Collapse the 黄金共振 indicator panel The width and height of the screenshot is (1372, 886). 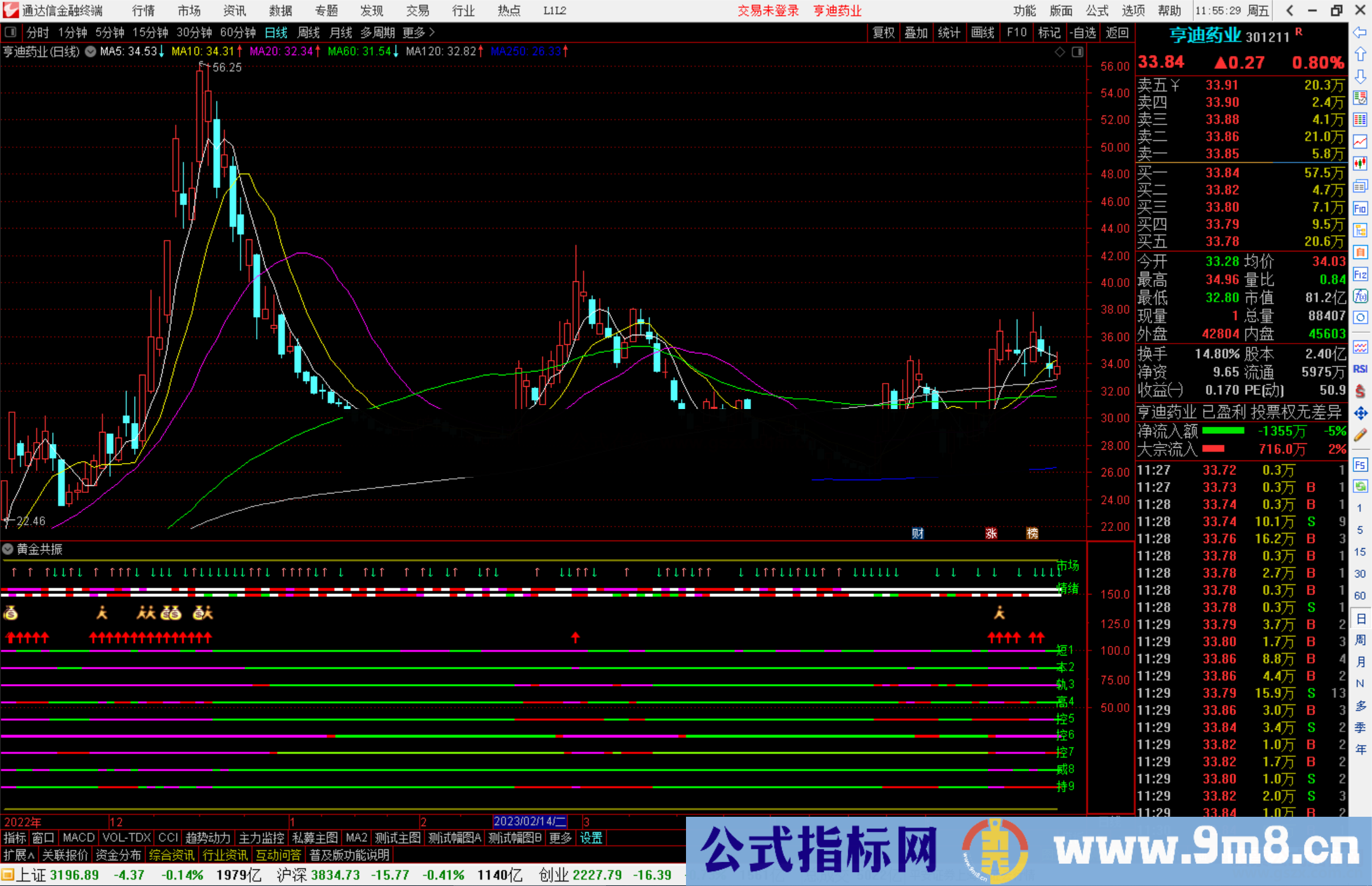click(8, 549)
